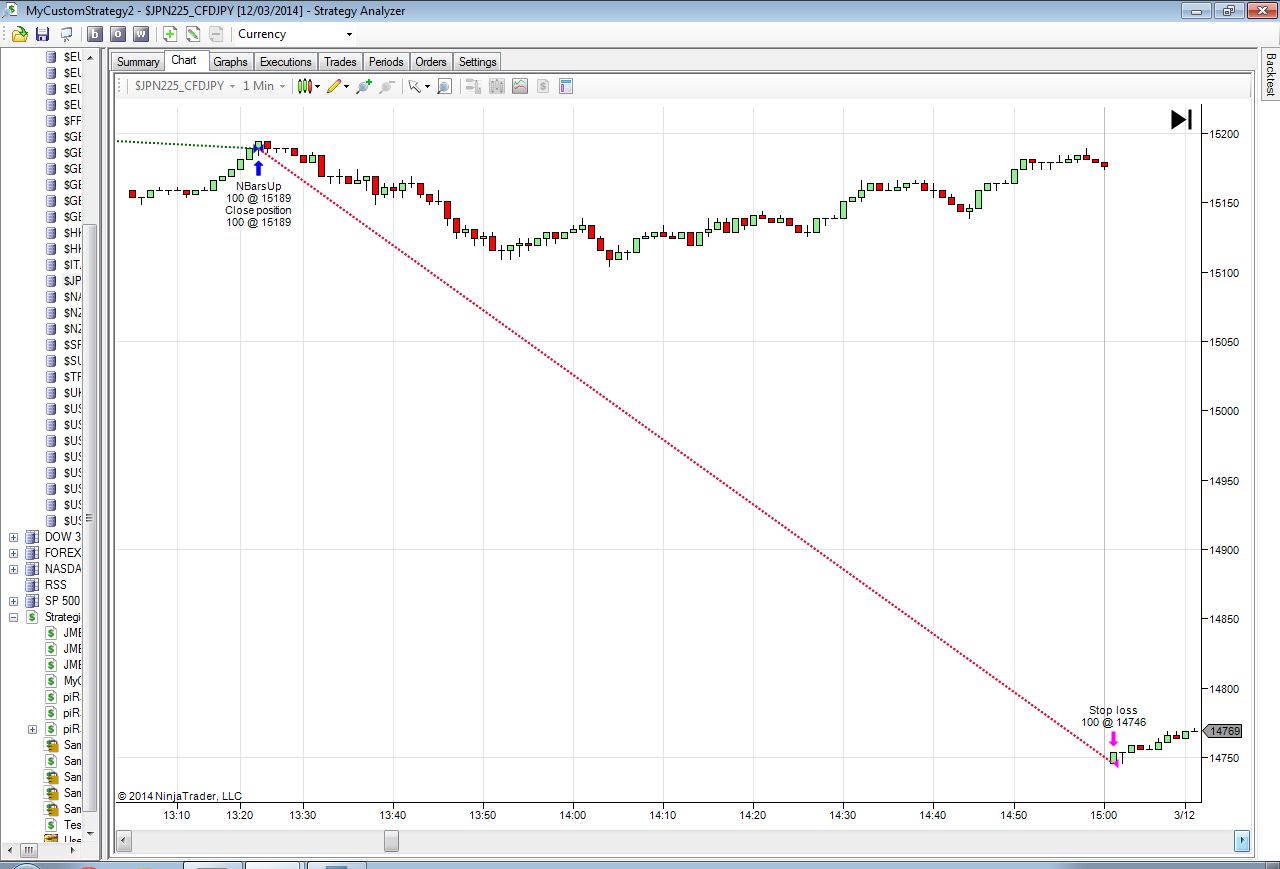Expand the piR strategy sub-node
The width and height of the screenshot is (1280, 869).
click(32, 729)
